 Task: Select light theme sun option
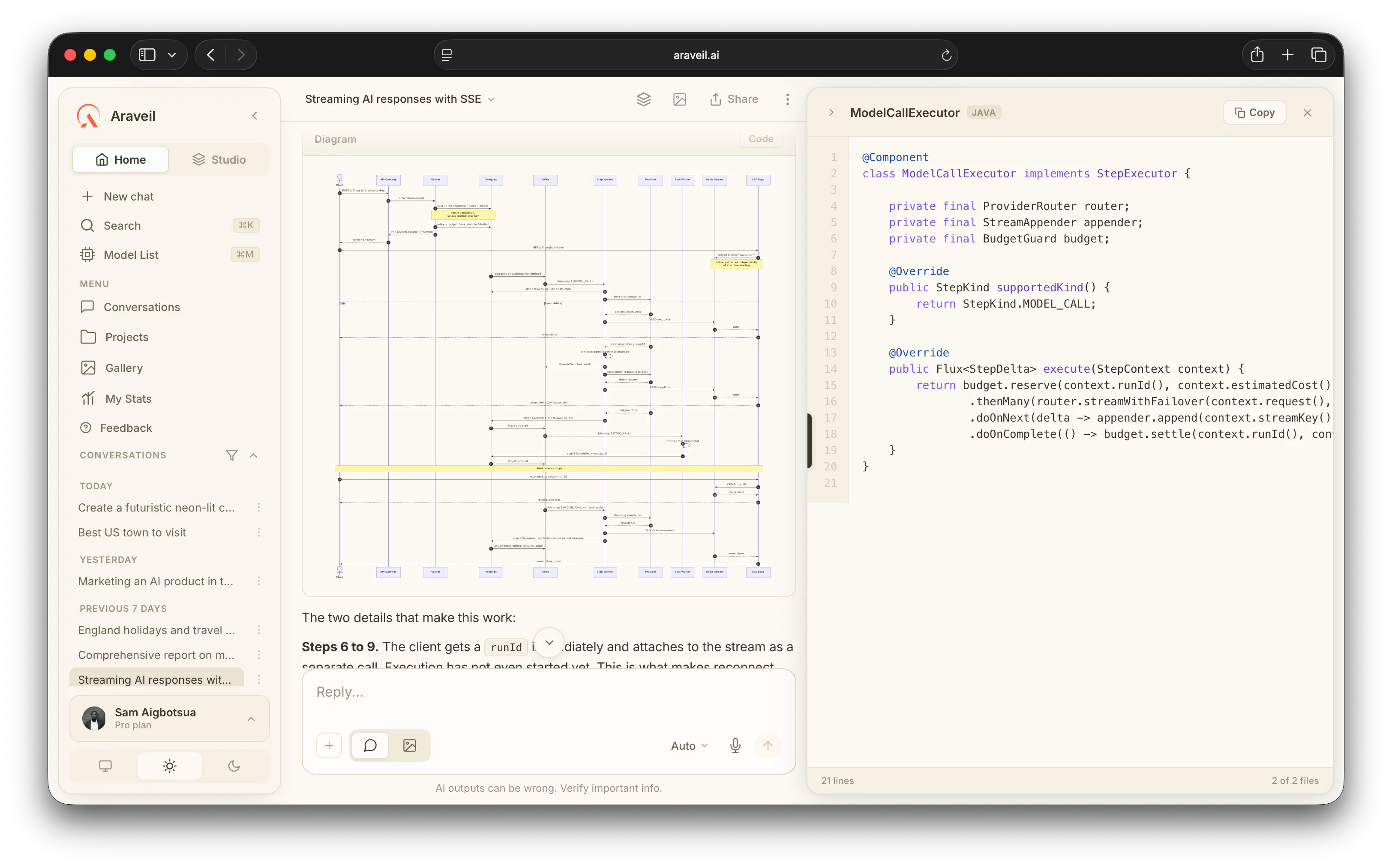coord(169,766)
